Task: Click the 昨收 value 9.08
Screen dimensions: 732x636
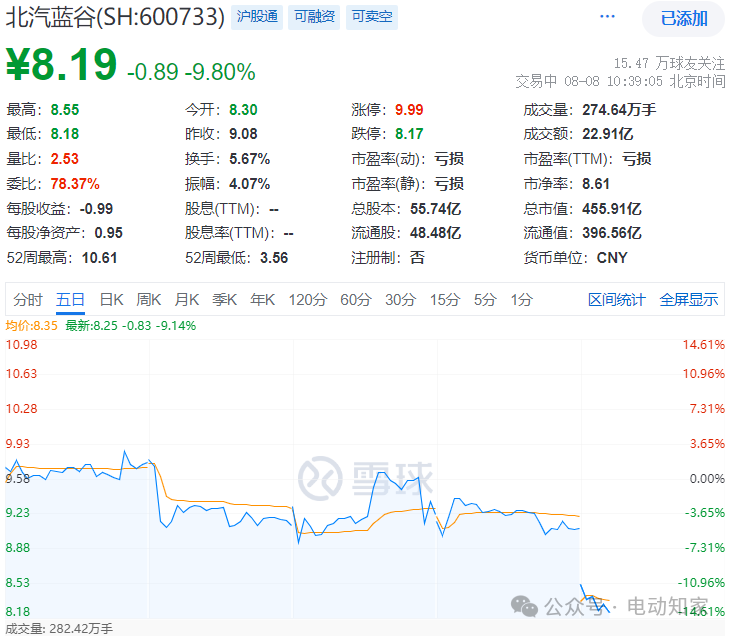Action: [243, 134]
